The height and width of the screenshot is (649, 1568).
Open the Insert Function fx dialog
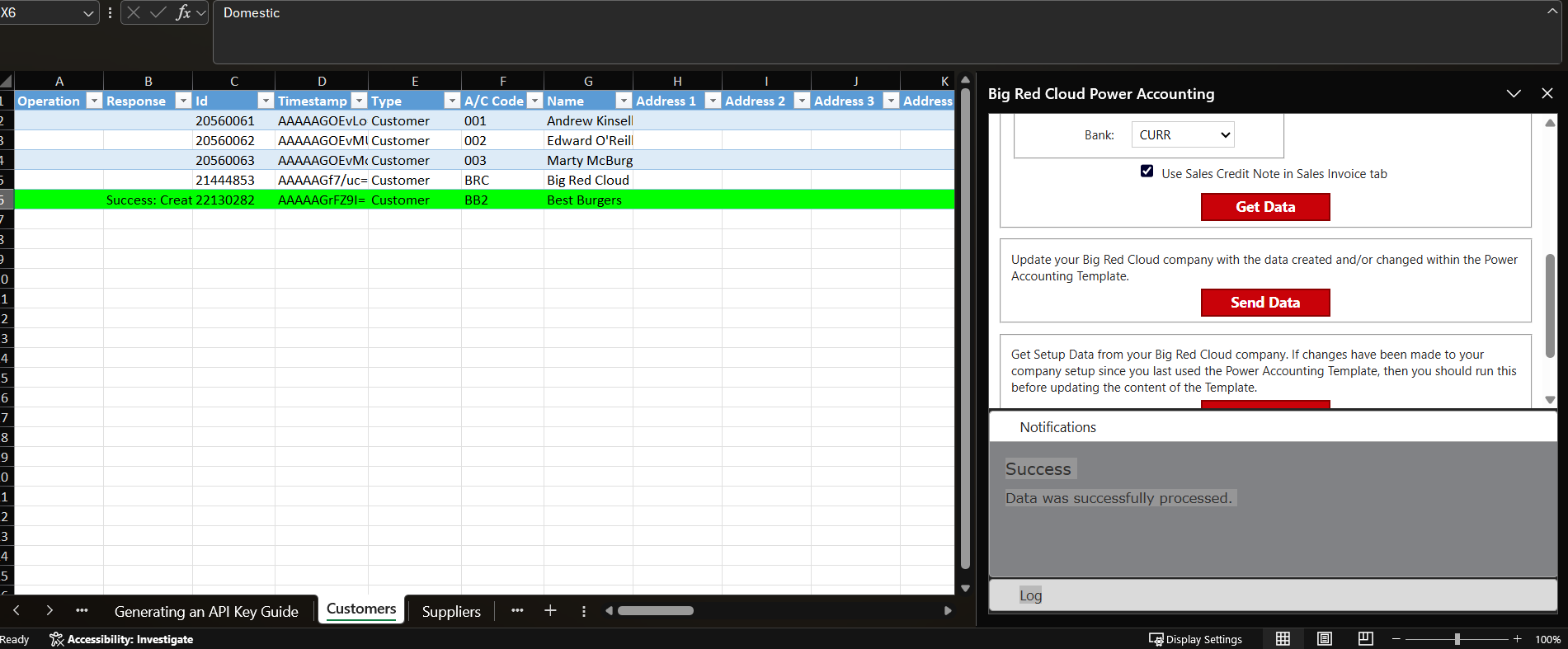pos(183,12)
